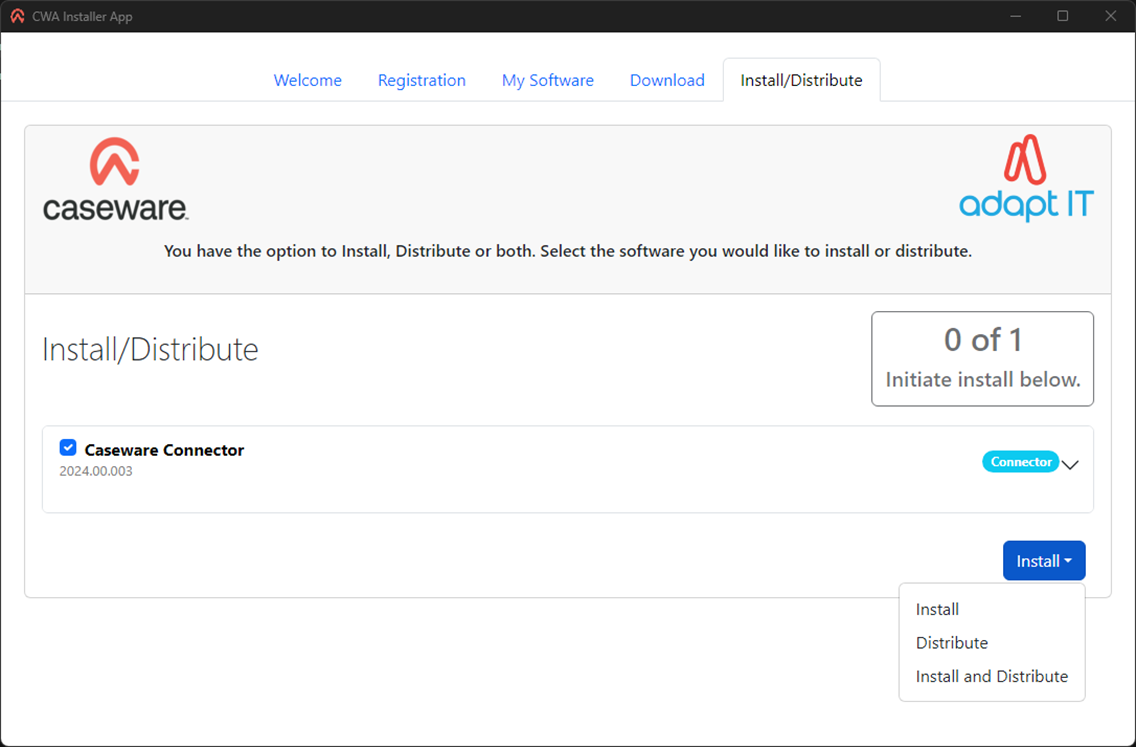Click version number 2024.00.003
1136x747 pixels.
click(x=96, y=471)
